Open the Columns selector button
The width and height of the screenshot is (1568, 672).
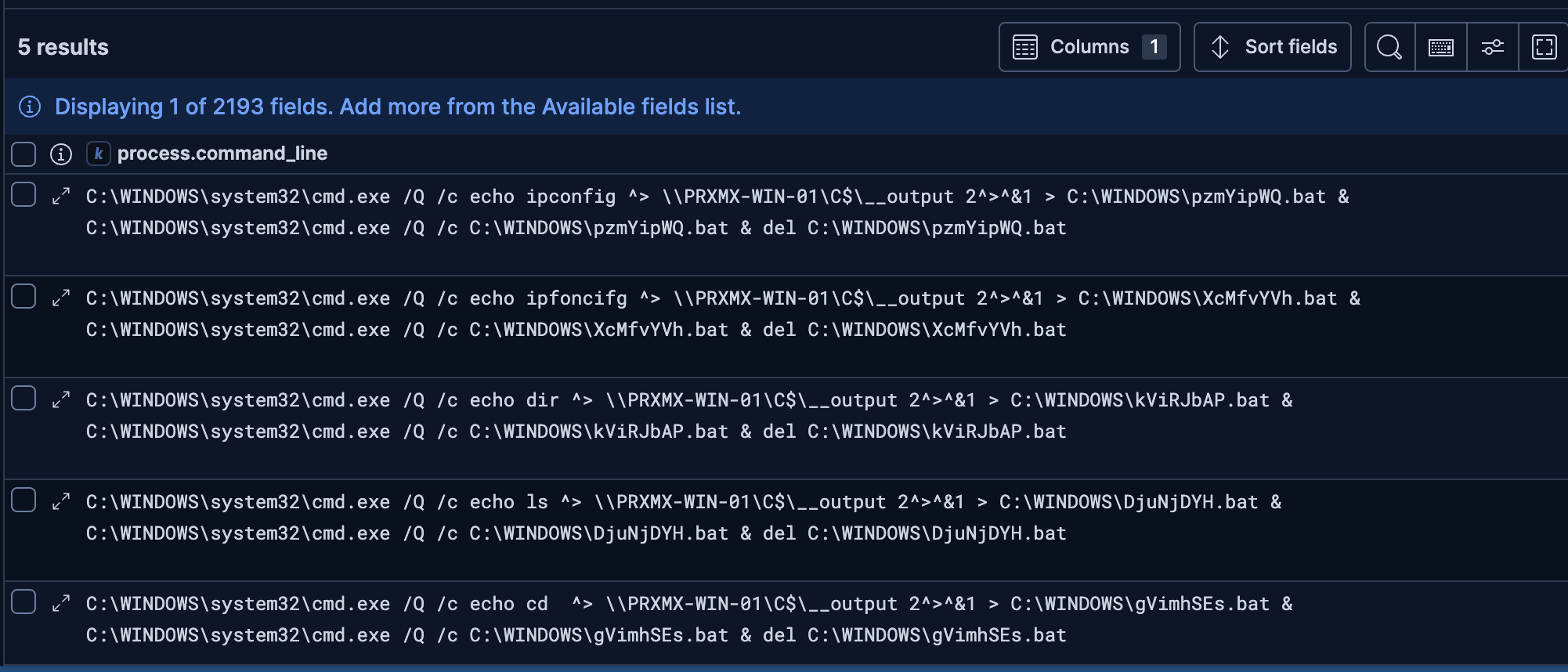point(1089,47)
